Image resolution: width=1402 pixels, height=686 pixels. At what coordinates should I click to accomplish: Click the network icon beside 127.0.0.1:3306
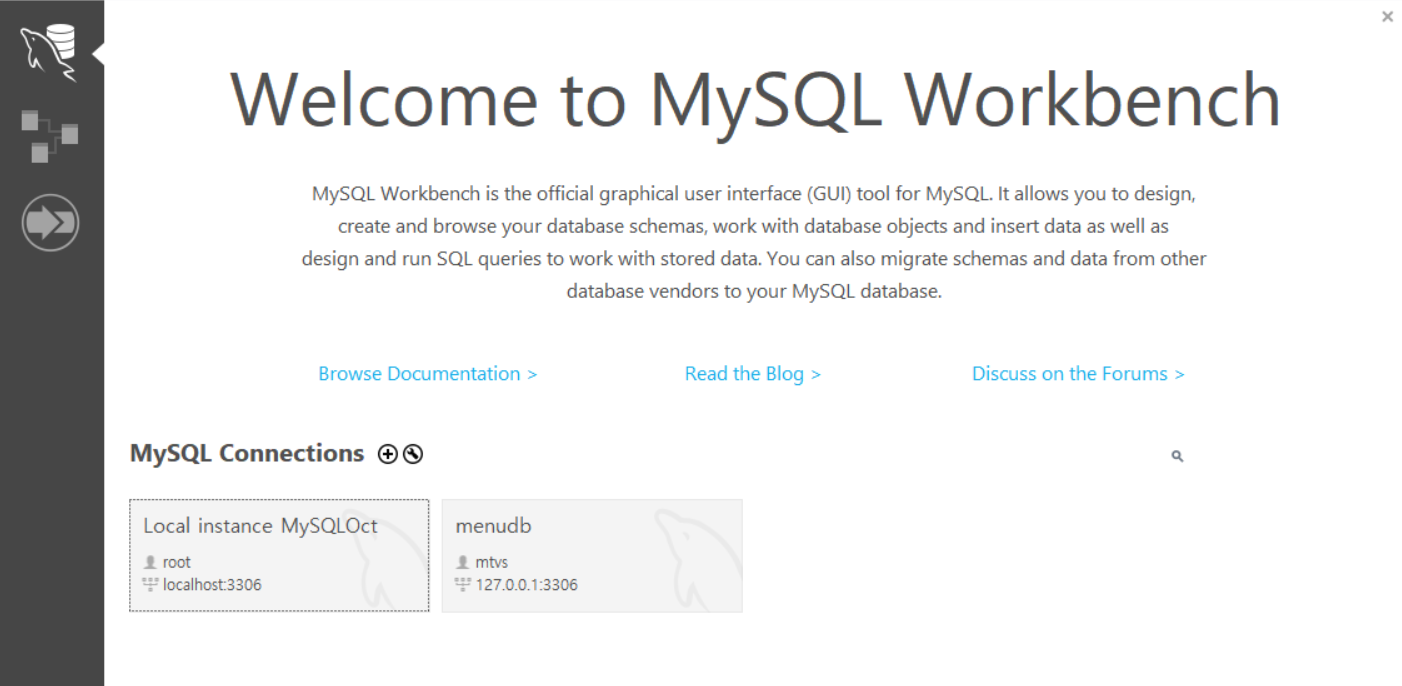(x=463, y=584)
